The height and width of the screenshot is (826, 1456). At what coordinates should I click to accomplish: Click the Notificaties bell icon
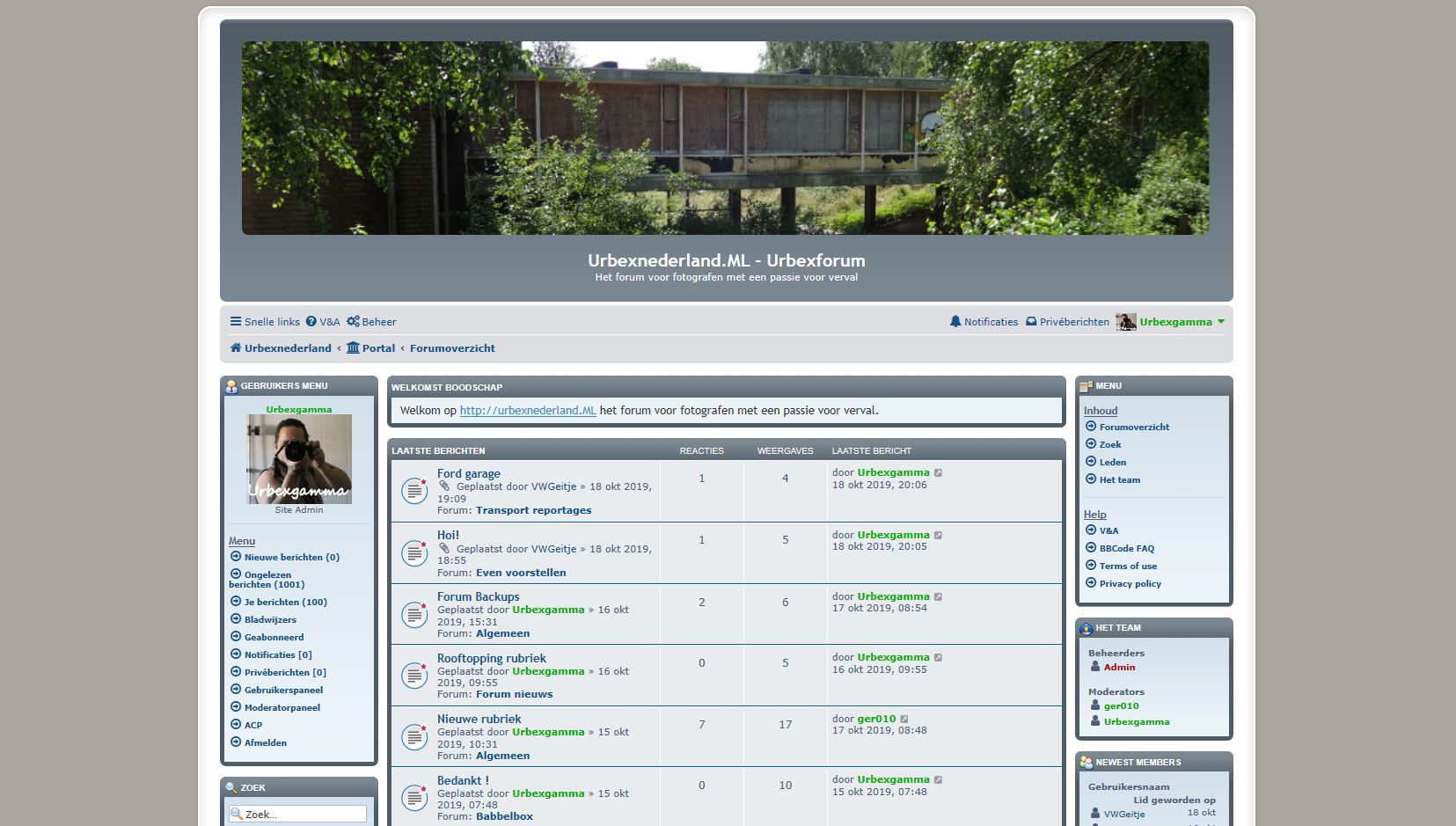(955, 322)
